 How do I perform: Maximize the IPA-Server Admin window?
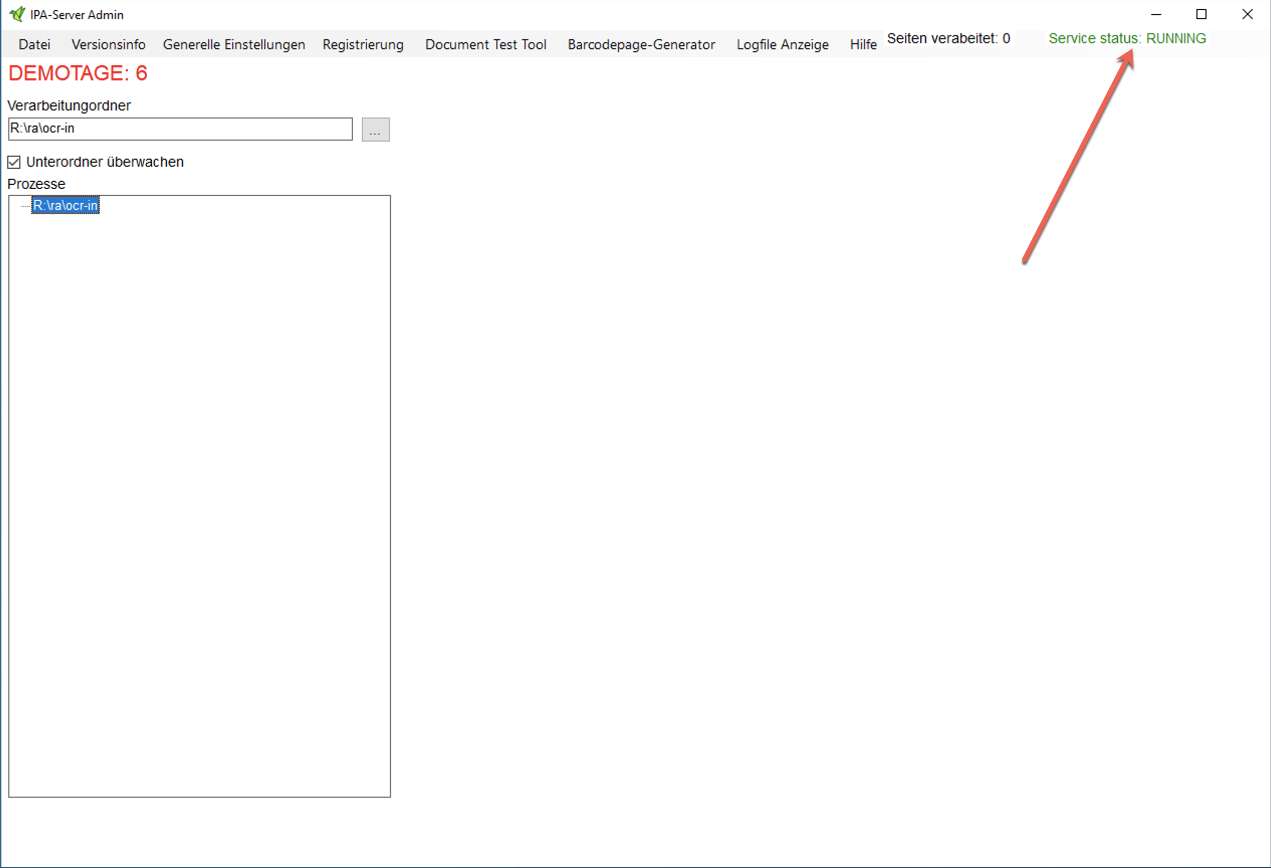tap(1202, 14)
